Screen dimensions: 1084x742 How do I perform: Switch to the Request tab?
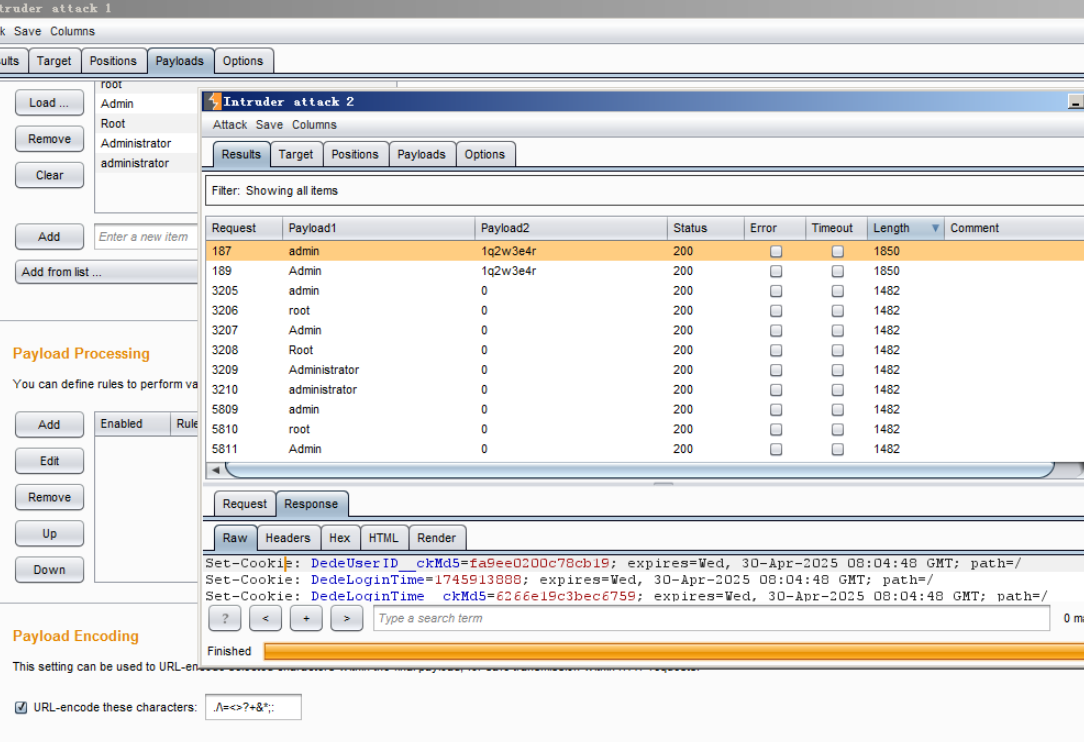point(245,504)
